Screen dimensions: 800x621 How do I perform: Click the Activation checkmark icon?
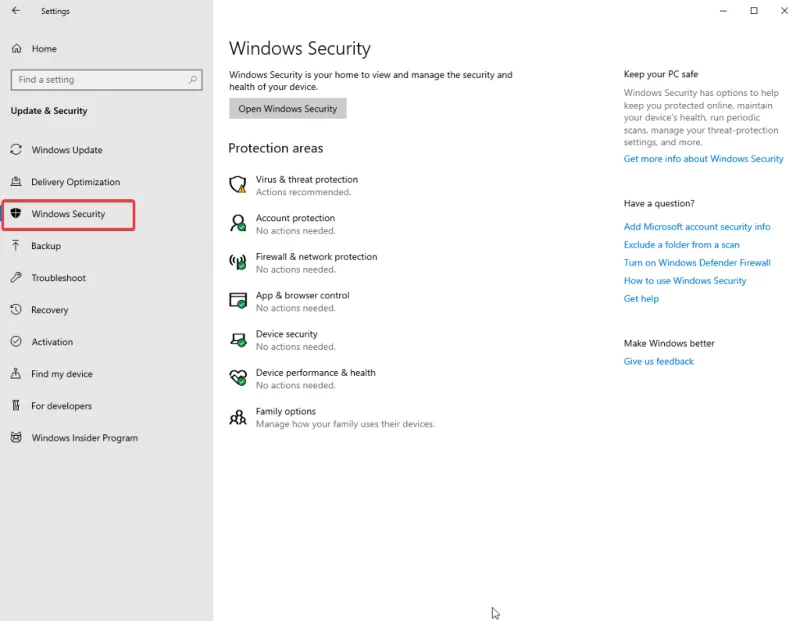(15, 341)
